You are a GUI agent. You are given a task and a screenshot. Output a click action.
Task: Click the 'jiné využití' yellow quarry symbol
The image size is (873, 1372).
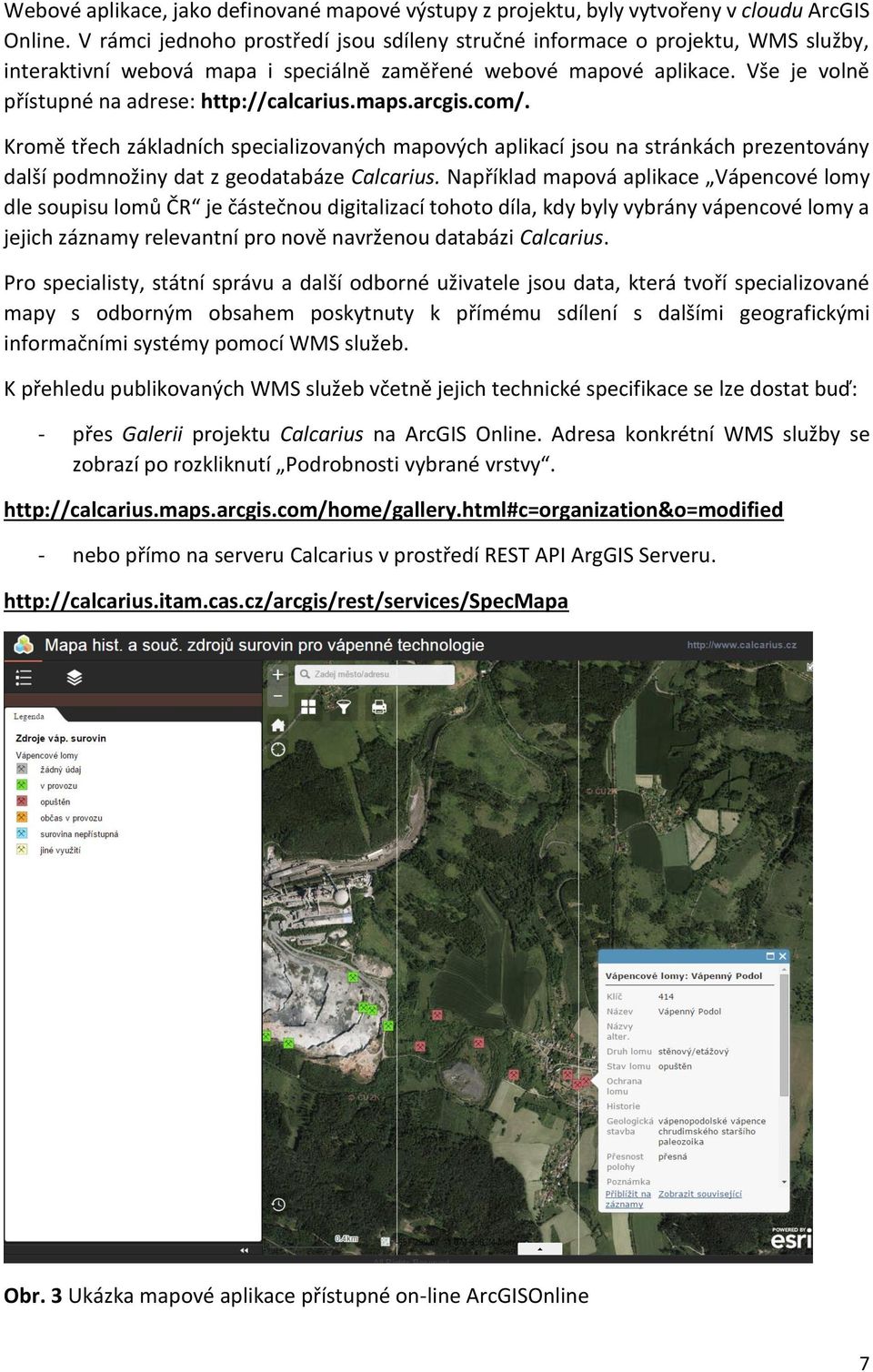pos(22,850)
